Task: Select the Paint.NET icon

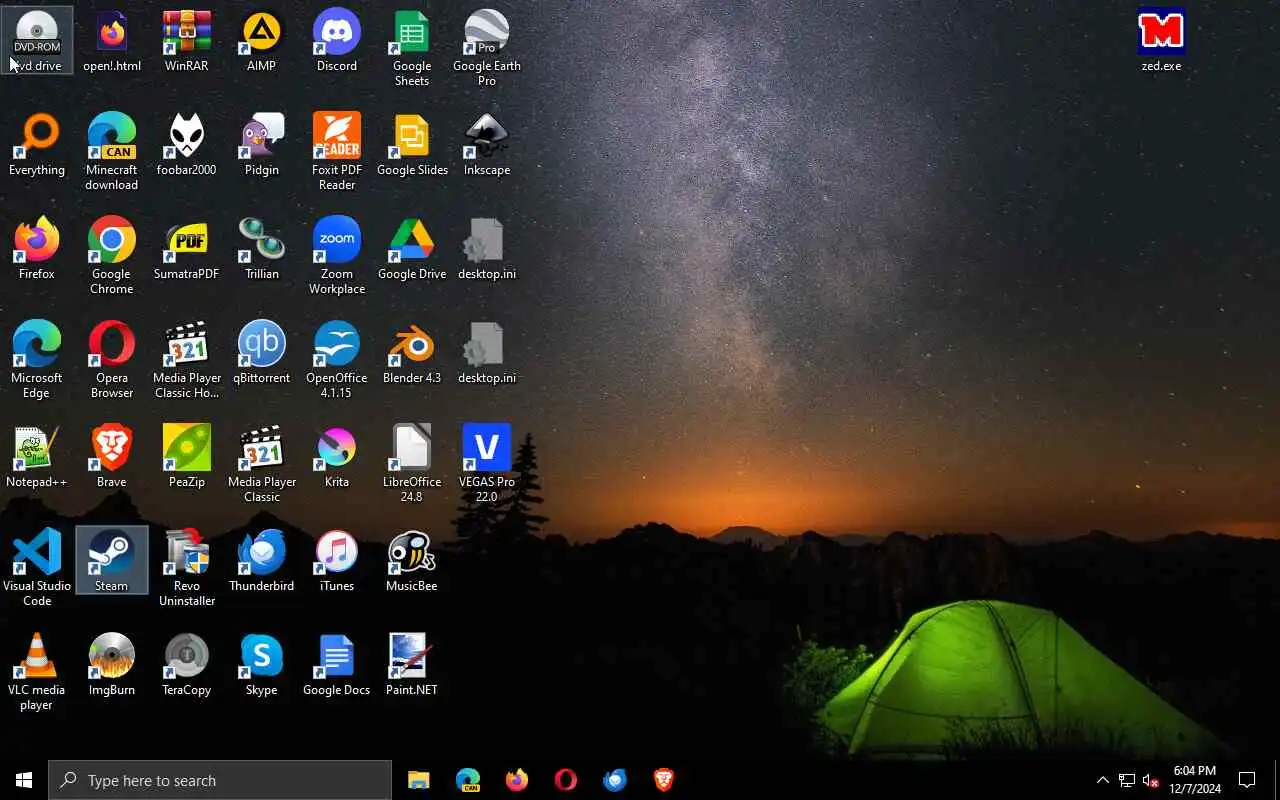Action: (412, 665)
